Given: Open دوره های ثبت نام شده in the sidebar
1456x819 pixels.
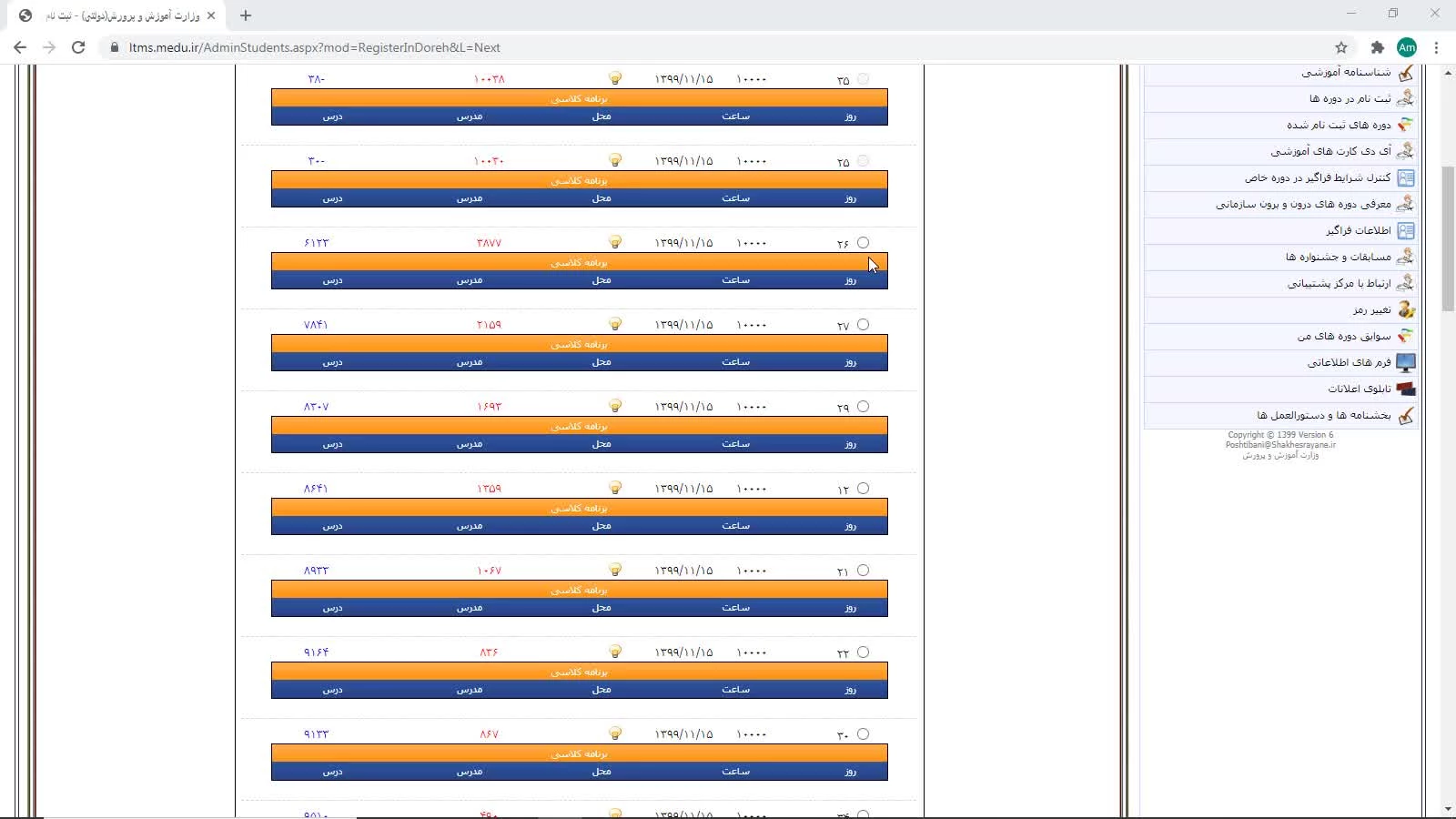Looking at the screenshot, I should click(x=1338, y=125).
